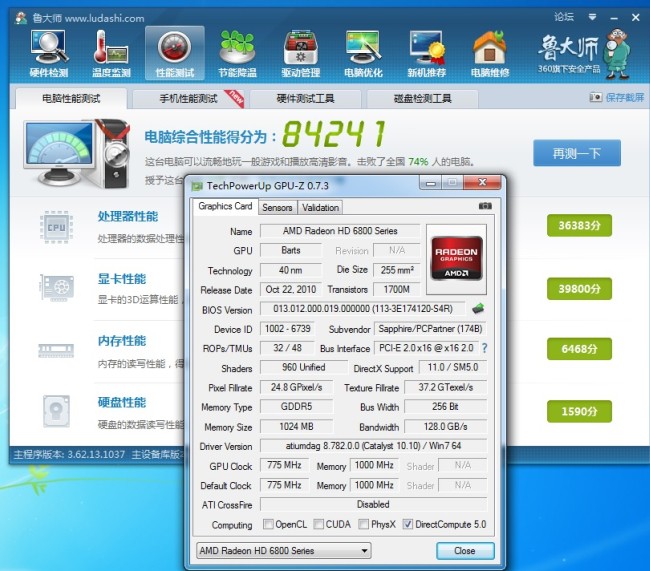This screenshot has width=650, height=571.
Task: Switch to 硬件测试工具 tab
Action: [306, 99]
